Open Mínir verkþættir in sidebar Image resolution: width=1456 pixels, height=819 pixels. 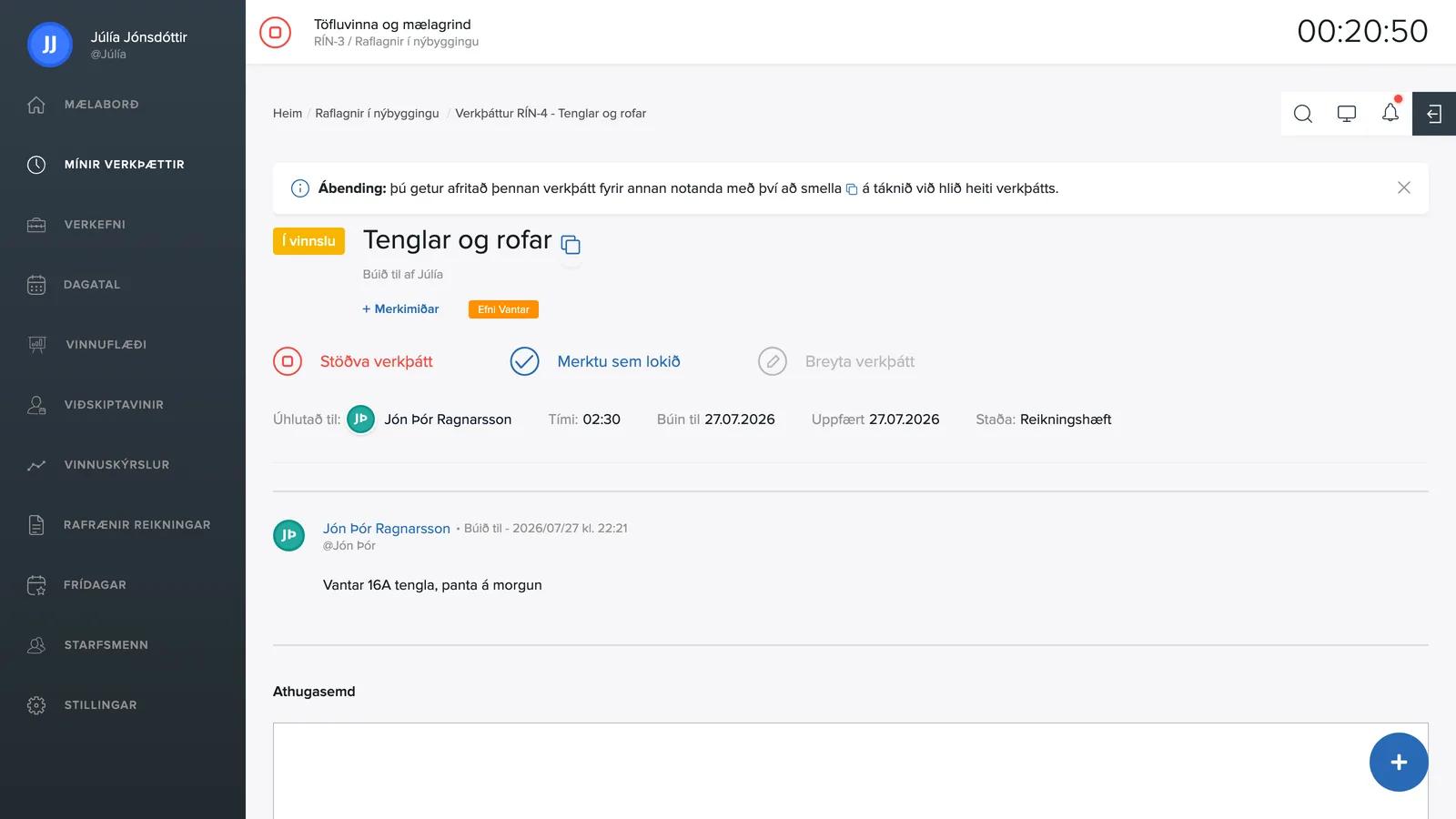point(123,165)
